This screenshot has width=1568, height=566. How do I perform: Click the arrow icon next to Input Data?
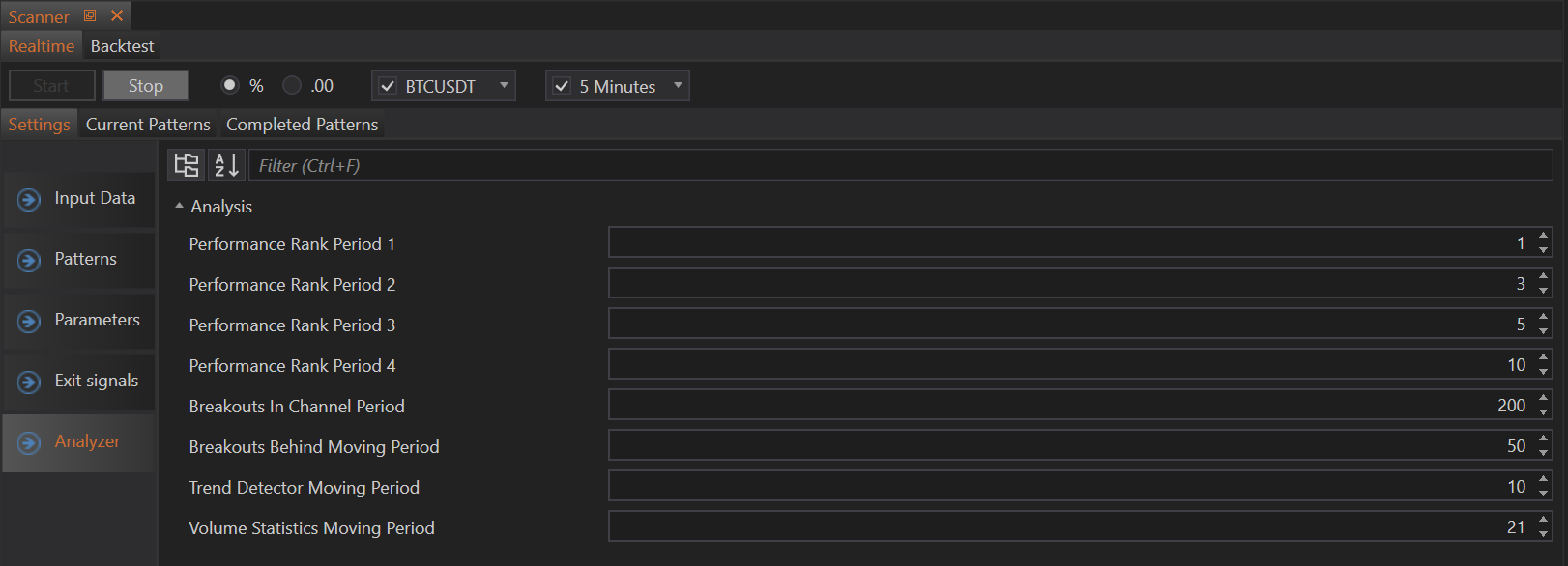[29, 199]
